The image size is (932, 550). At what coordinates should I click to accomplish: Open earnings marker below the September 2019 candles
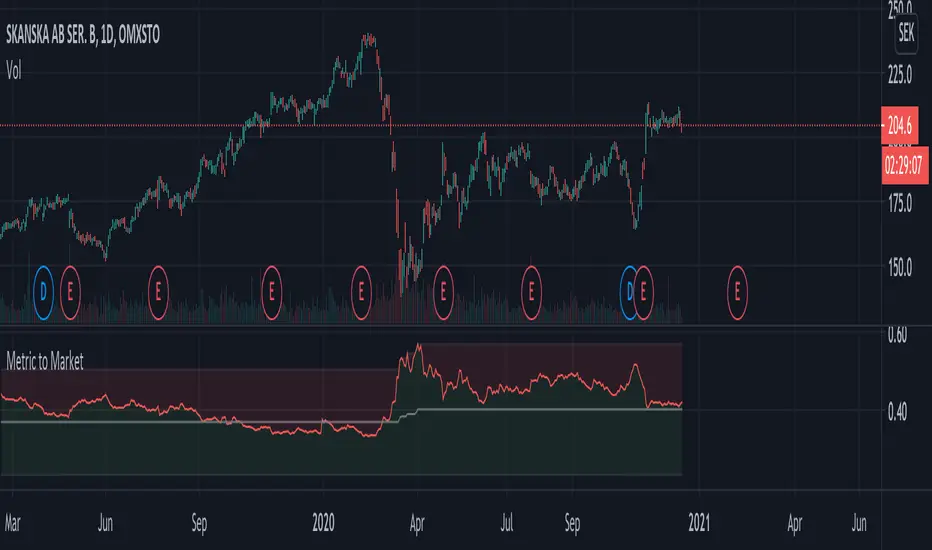click(x=158, y=293)
